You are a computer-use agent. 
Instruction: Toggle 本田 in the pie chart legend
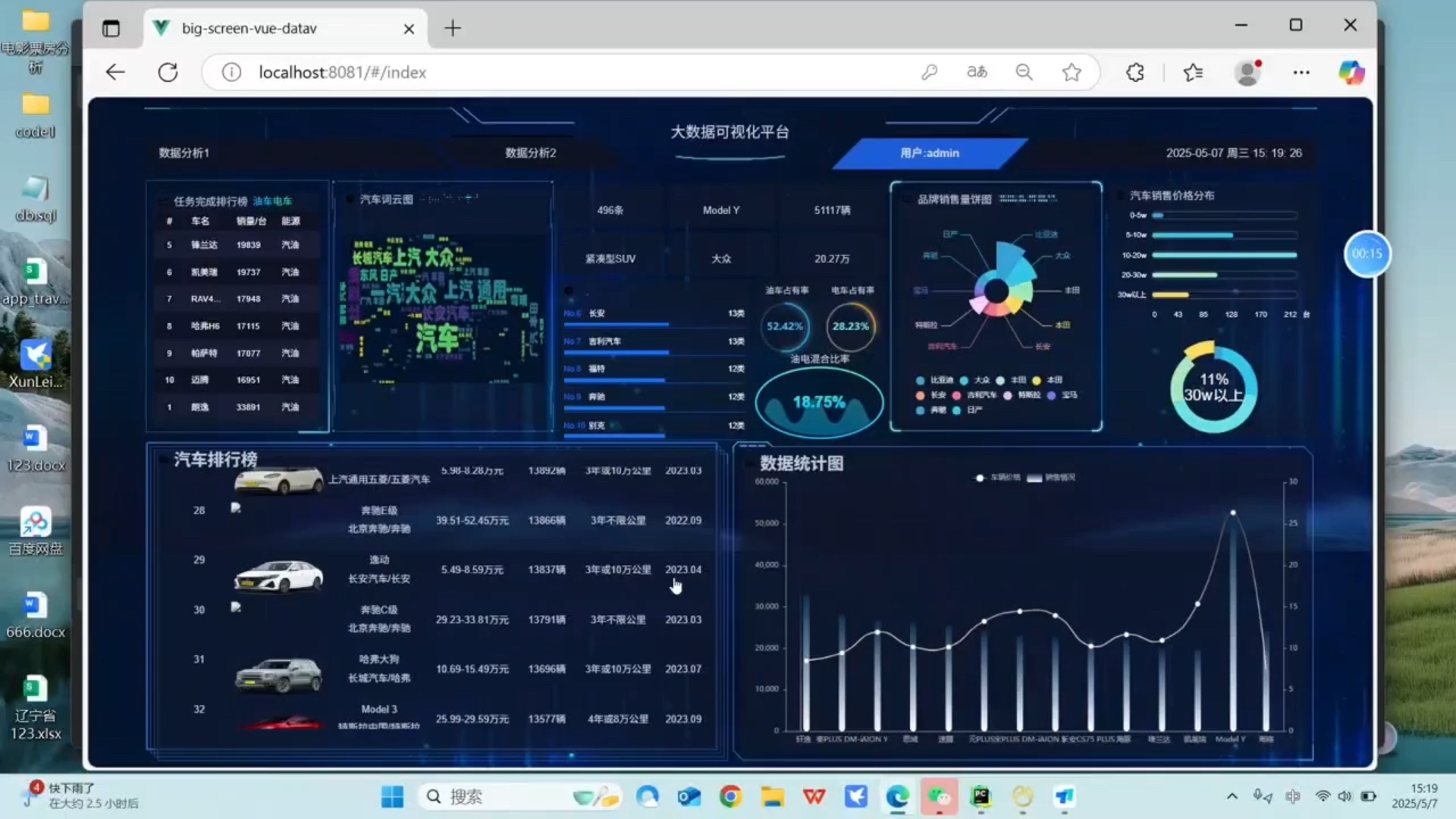1048,380
